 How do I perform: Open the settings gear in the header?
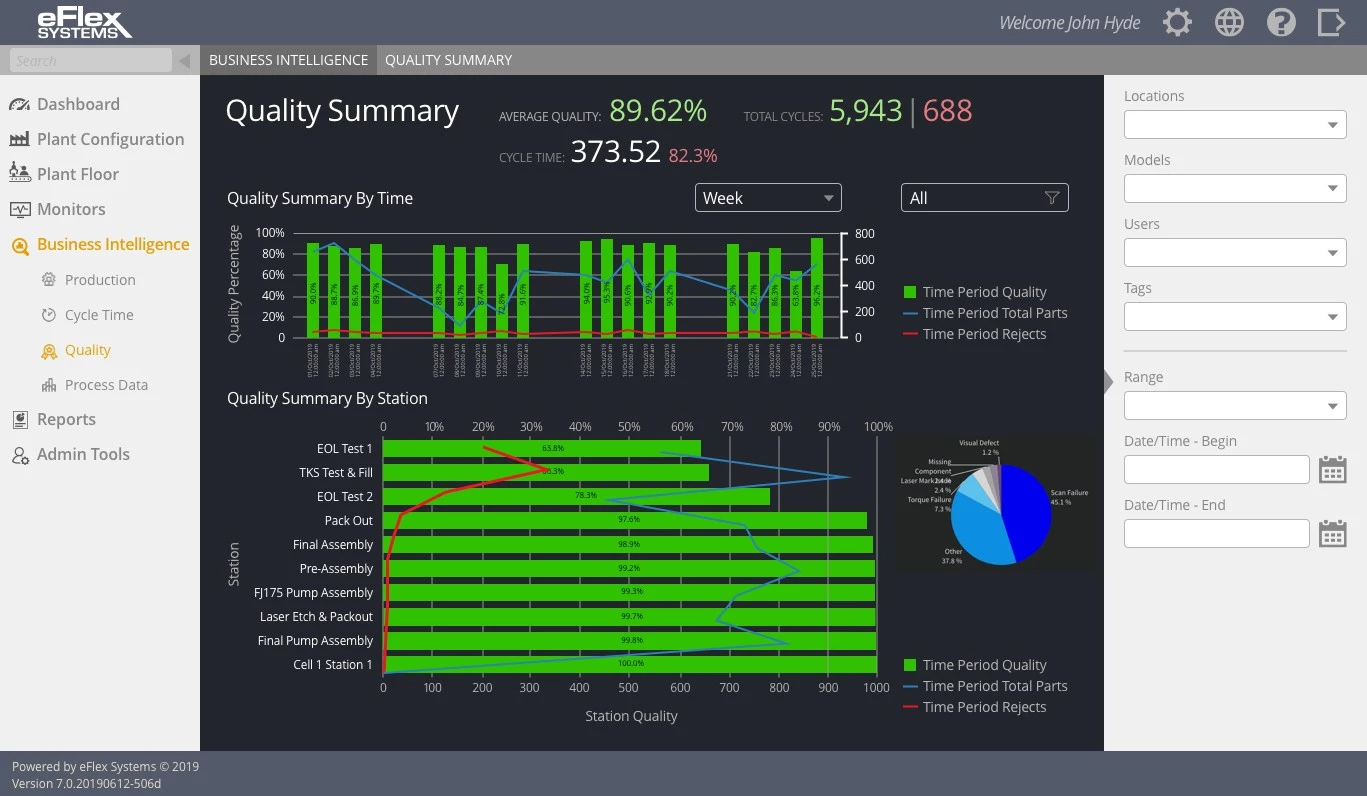[1177, 21]
